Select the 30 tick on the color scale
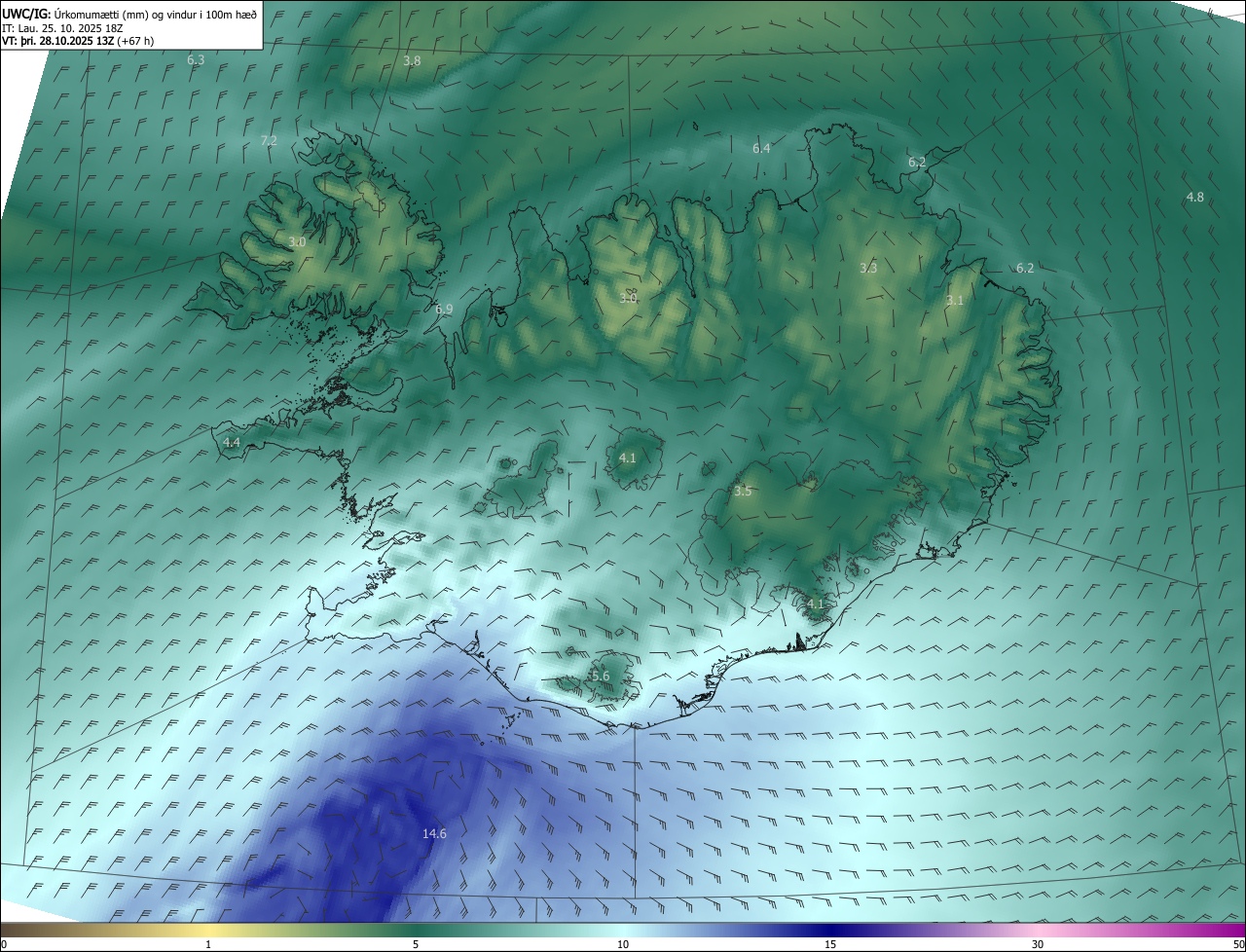The height and width of the screenshot is (952, 1246). 1038,945
